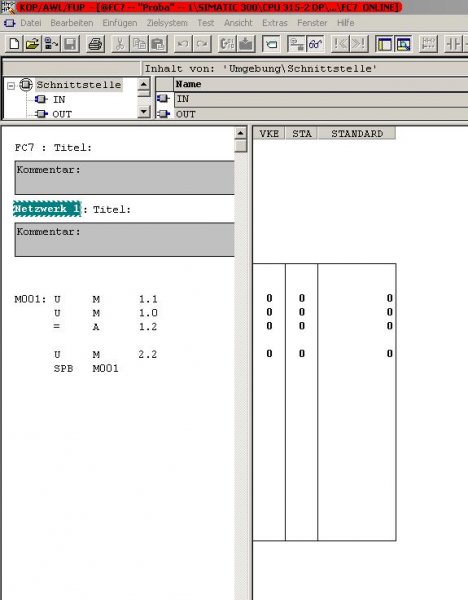This screenshot has width=468, height=600.
Task: Select Schnittstelle in the interface tree
Action: pos(79,85)
